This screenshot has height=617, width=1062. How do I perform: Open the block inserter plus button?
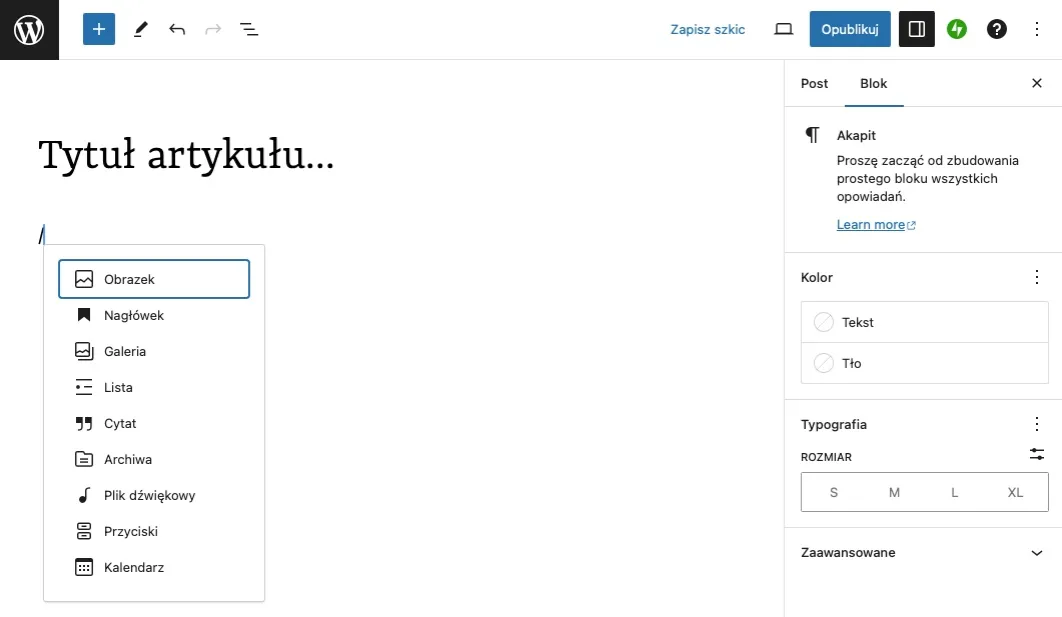pos(99,29)
